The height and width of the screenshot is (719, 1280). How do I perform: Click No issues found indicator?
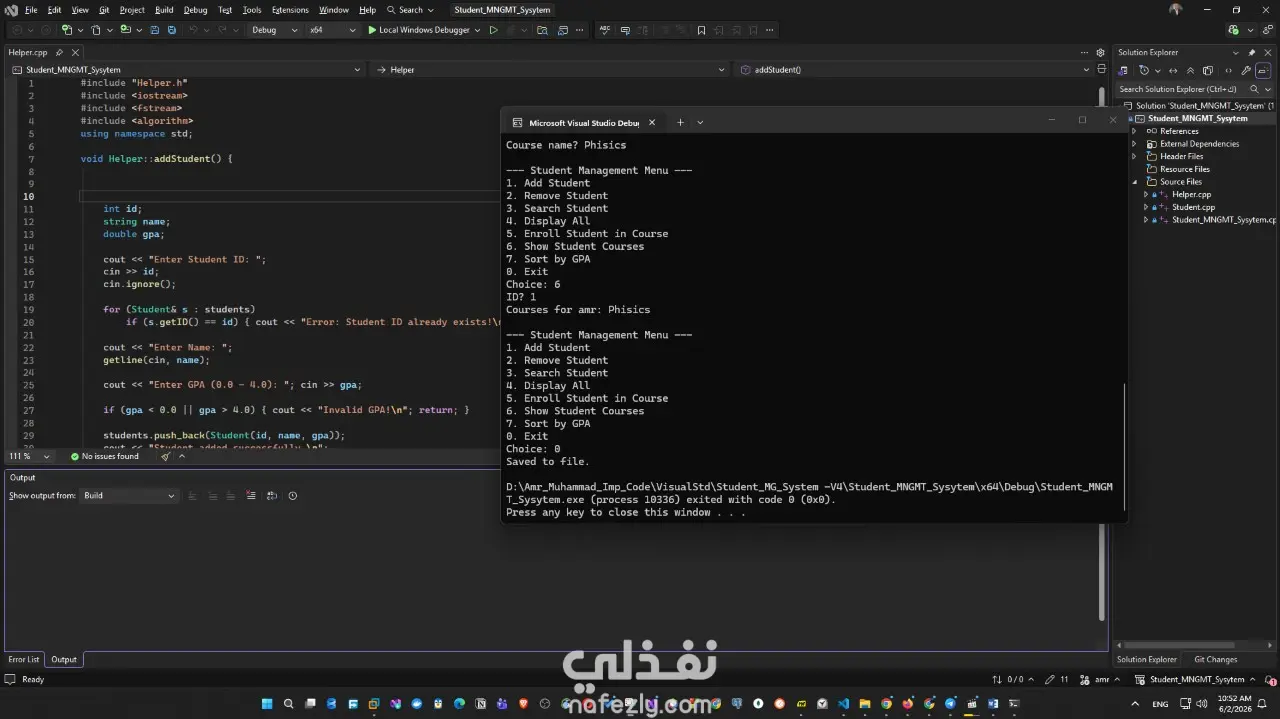click(104, 456)
